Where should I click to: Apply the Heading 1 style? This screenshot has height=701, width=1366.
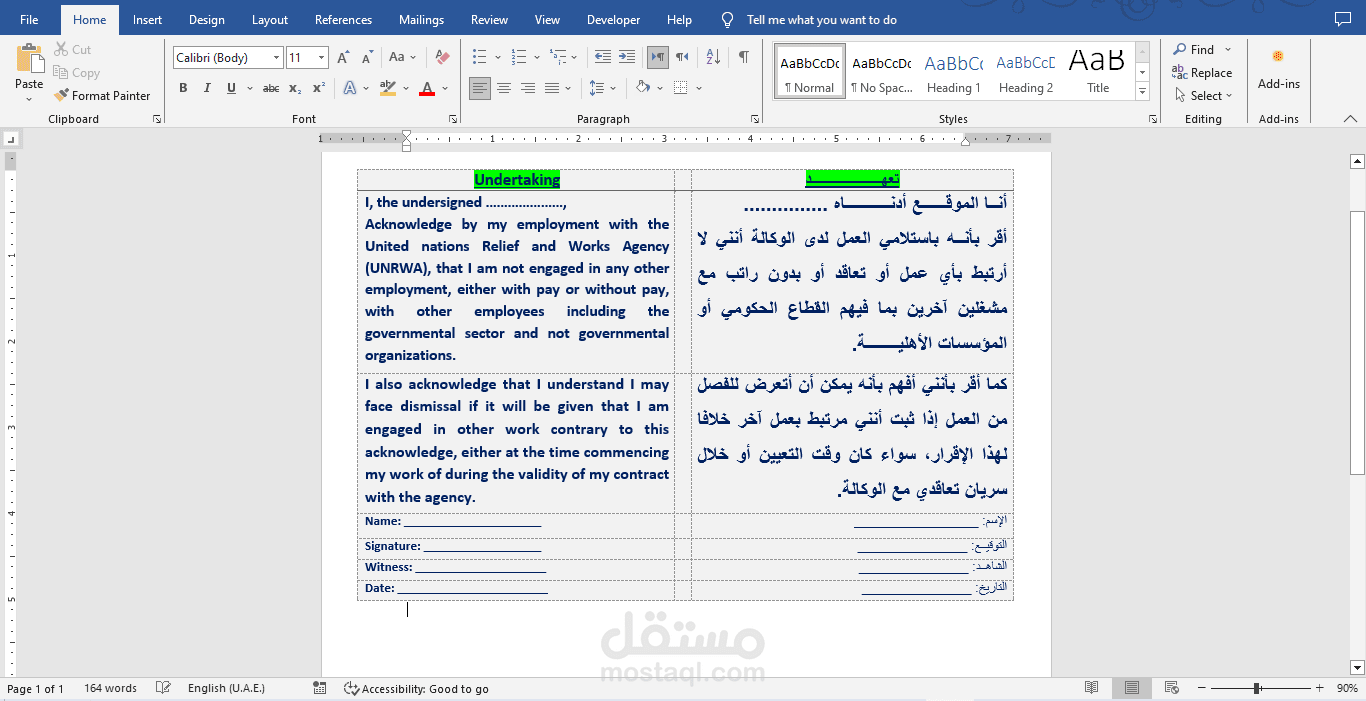[953, 71]
